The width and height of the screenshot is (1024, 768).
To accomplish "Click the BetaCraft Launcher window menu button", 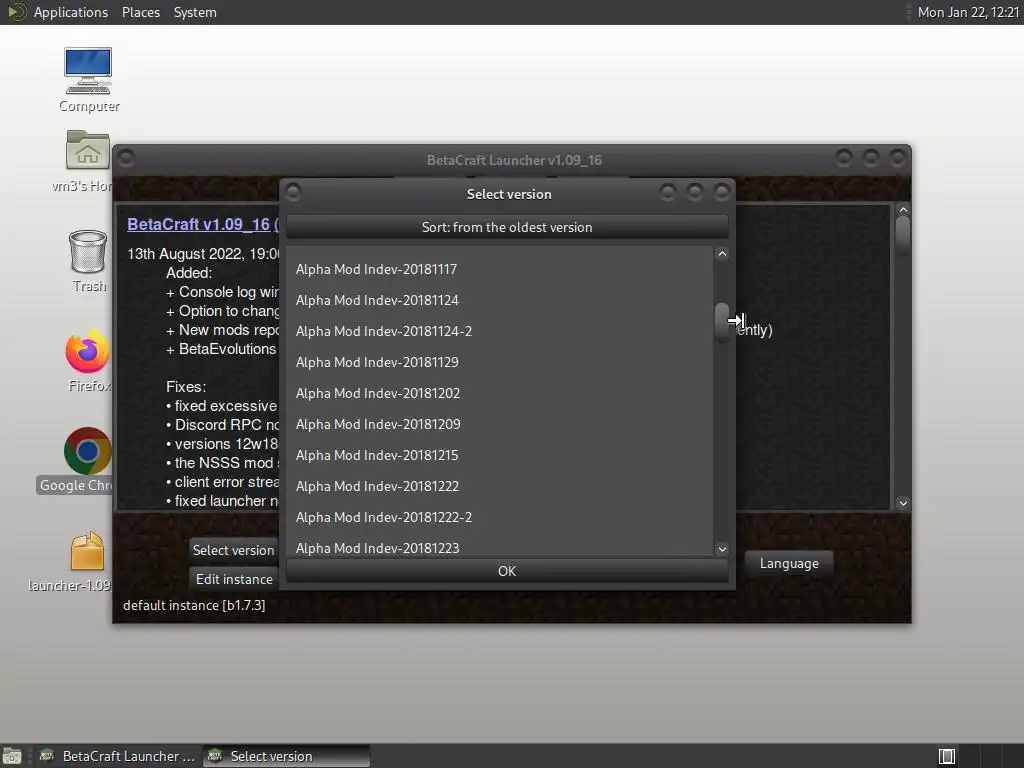I will 126,158.
